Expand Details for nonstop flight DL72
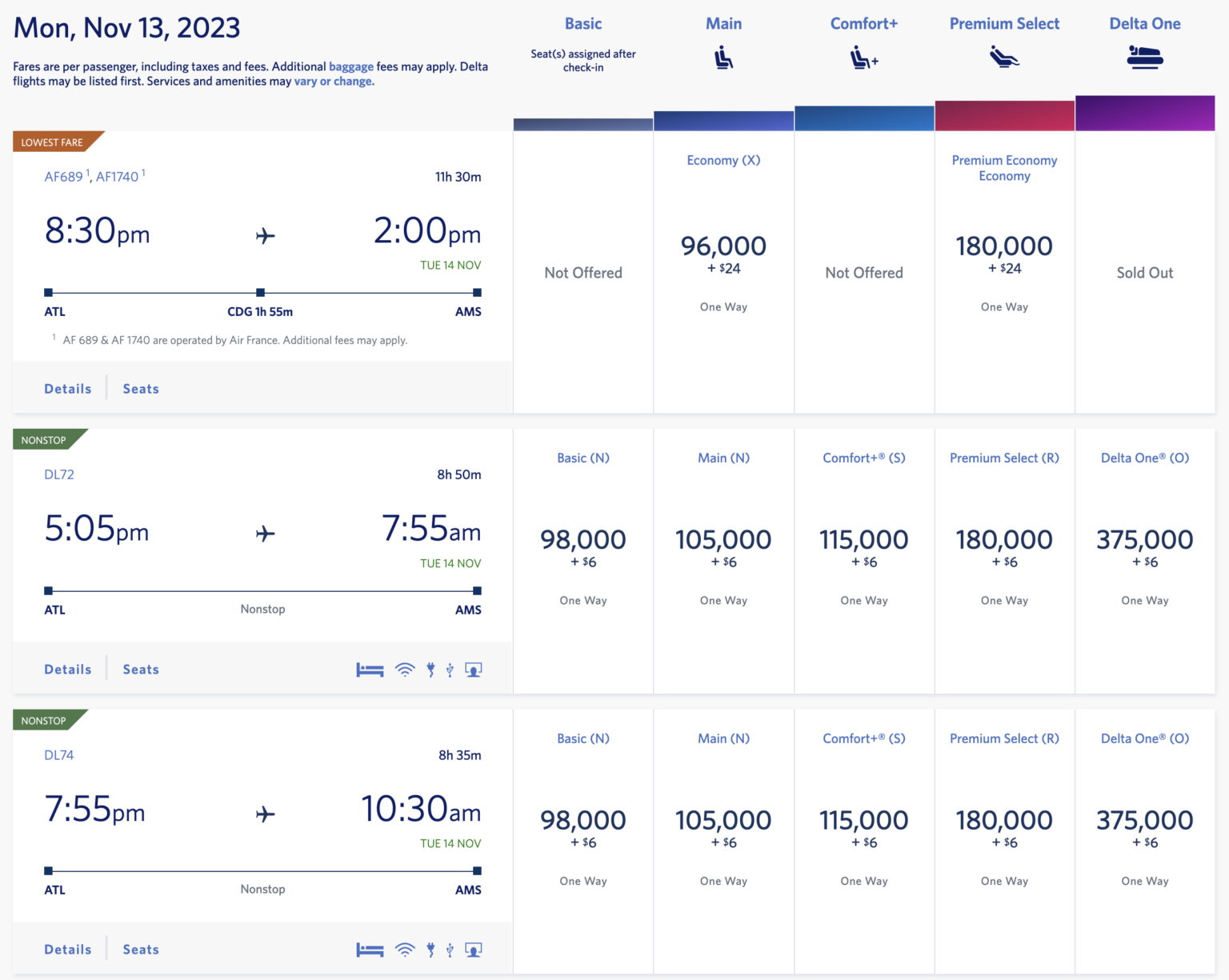The height and width of the screenshot is (980, 1229). [67, 669]
